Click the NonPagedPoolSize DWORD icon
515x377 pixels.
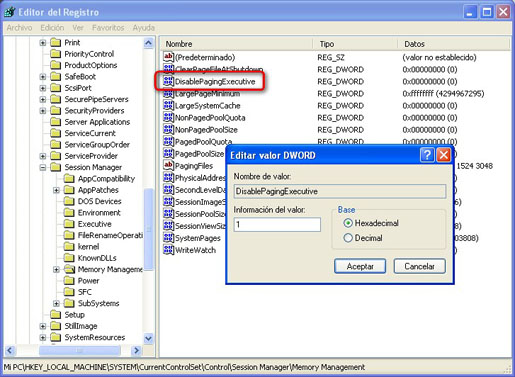169,130
